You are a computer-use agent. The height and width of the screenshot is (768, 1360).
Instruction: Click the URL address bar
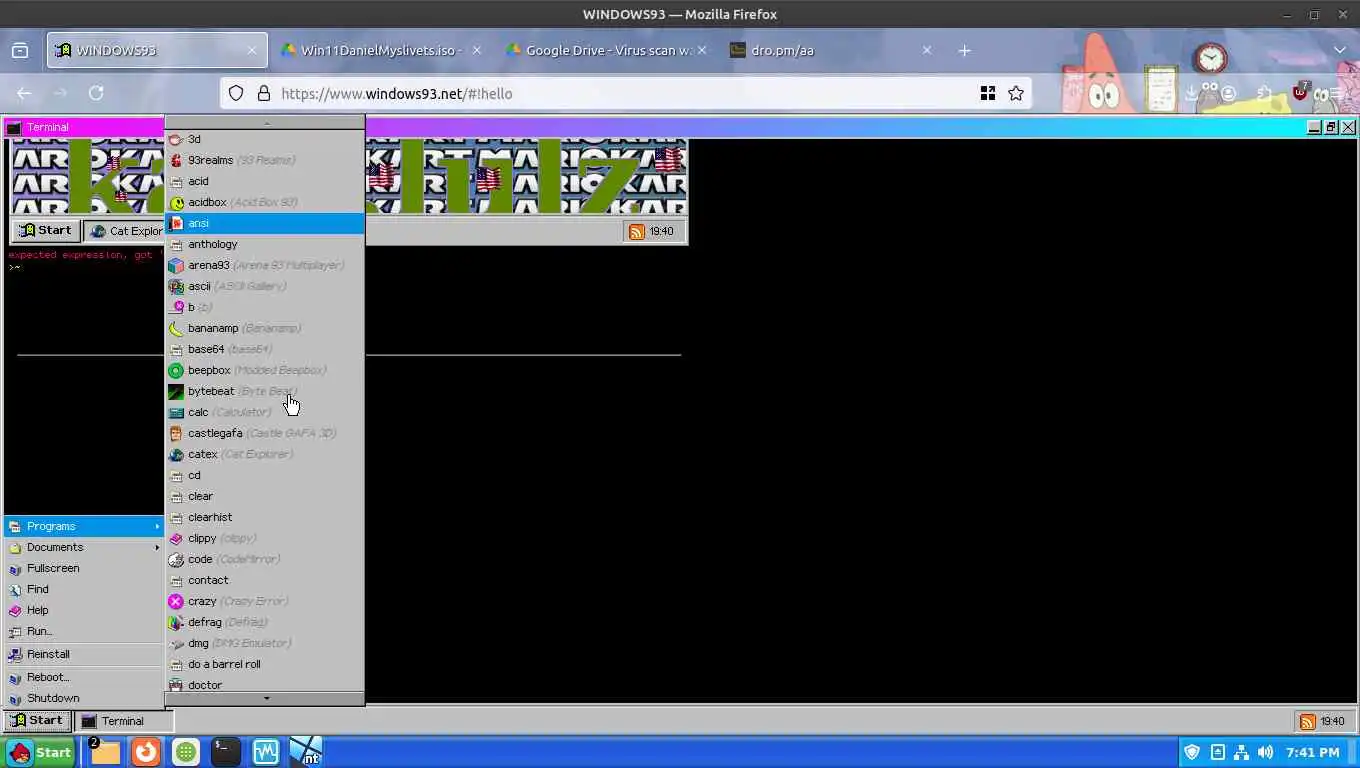pos(626,93)
